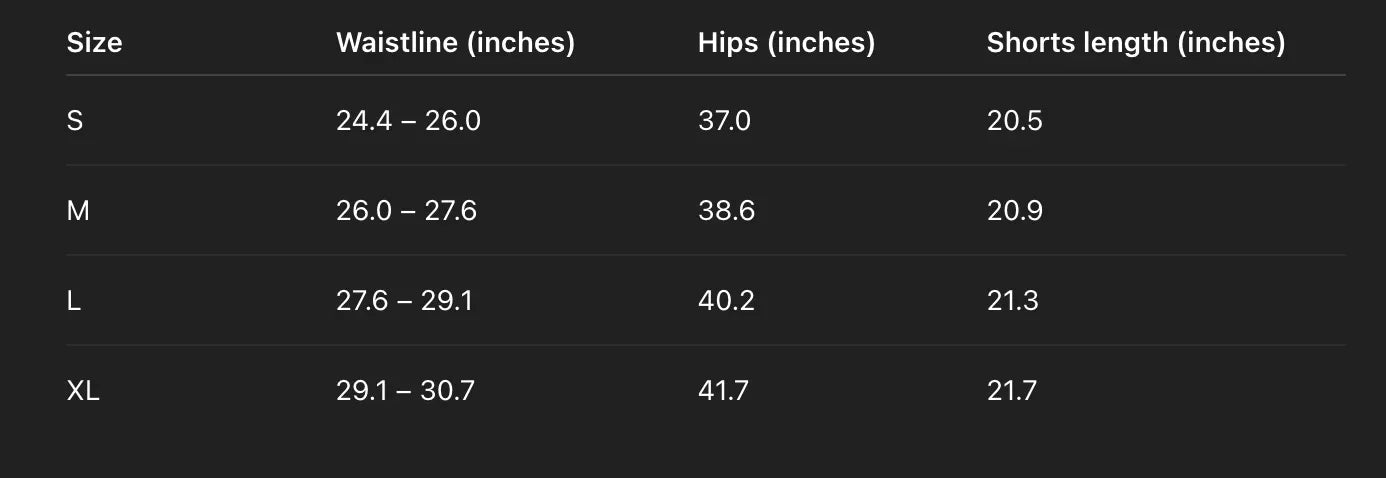Click the Shorts length (inches) header
The width and height of the screenshot is (1386, 478).
1136,42
